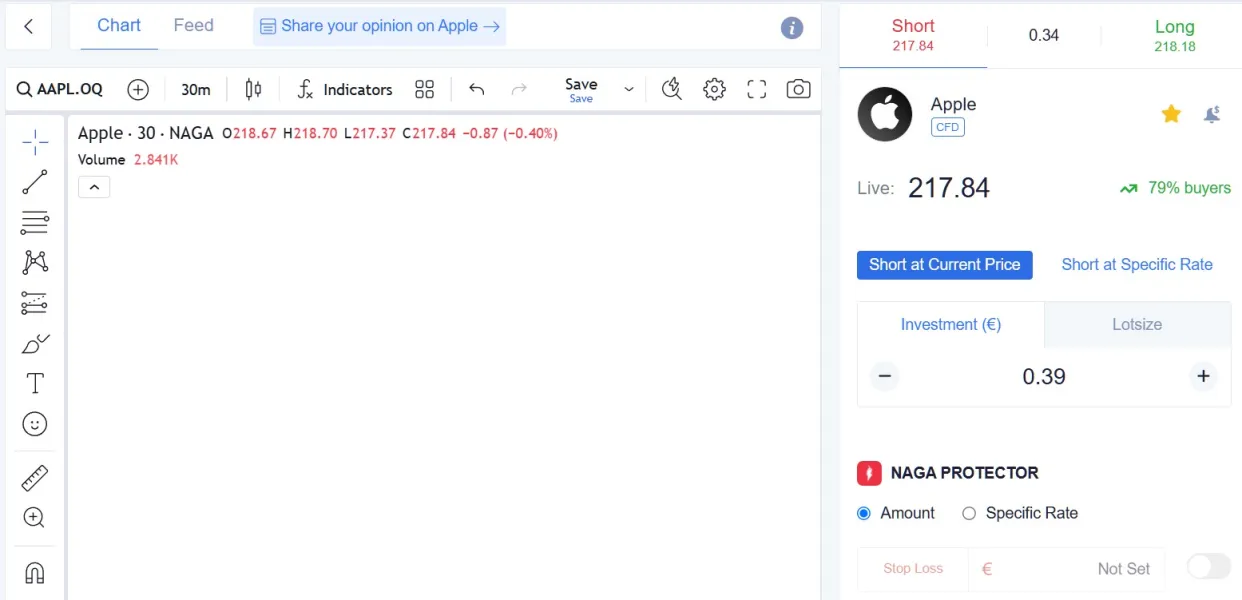
Task: Open the Save dropdown arrow
Action: [629, 89]
